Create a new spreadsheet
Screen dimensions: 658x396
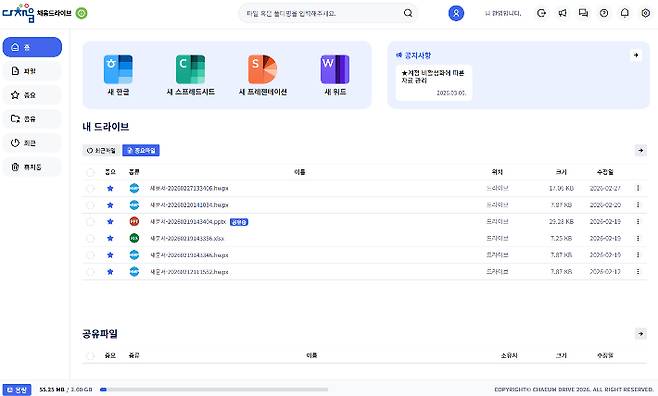coord(191,75)
